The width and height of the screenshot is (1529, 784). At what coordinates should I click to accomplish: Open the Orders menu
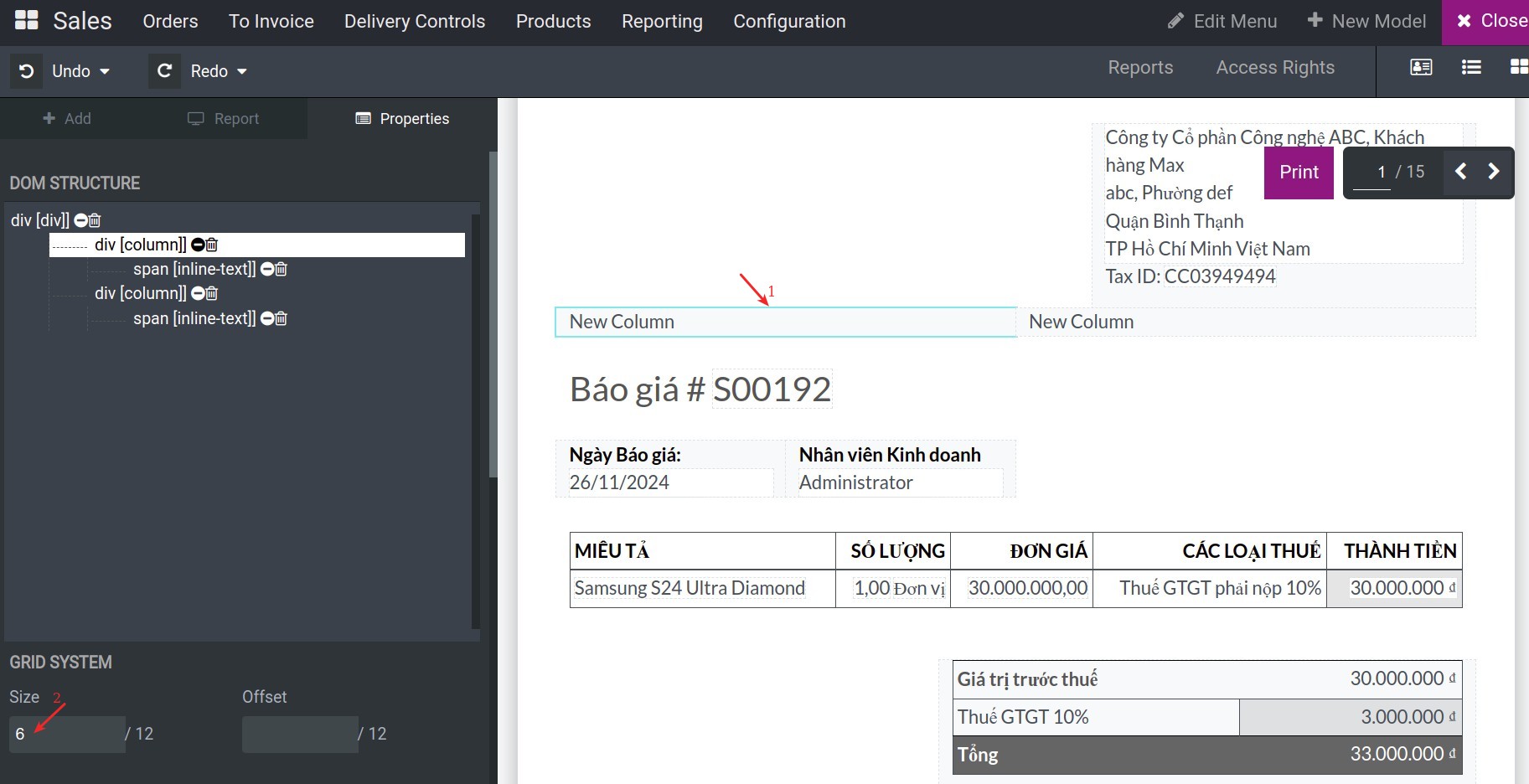tap(170, 21)
